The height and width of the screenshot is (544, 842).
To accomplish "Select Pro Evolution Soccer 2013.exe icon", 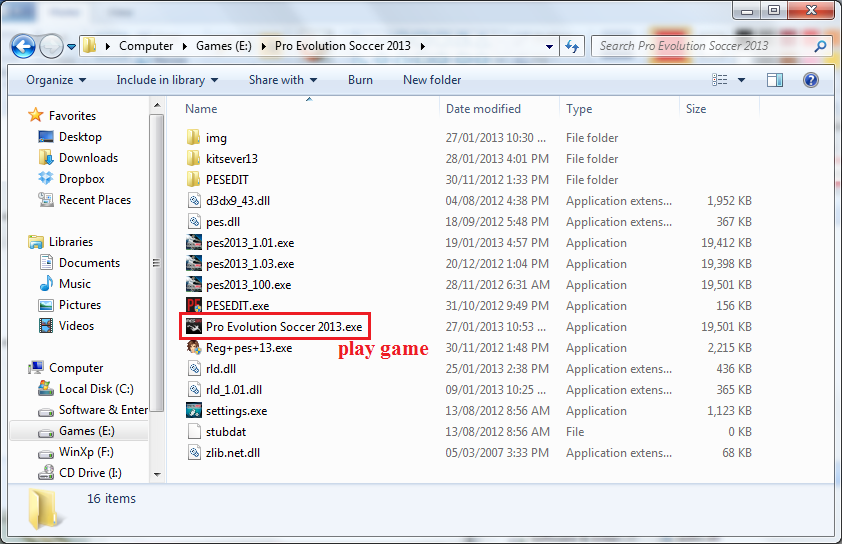I will pyautogui.click(x=194, y=326).
